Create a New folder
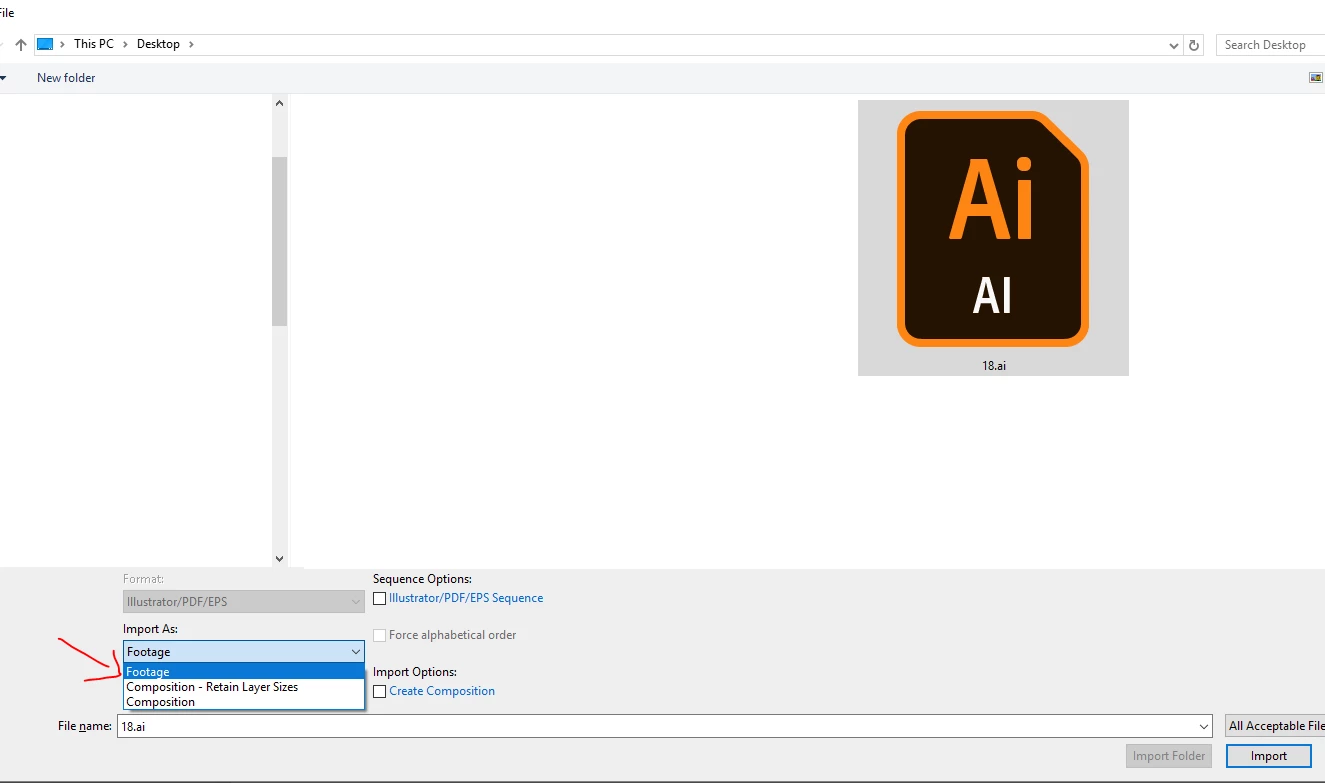Viewport: 1325px width, 783px height. click(66, 78)
